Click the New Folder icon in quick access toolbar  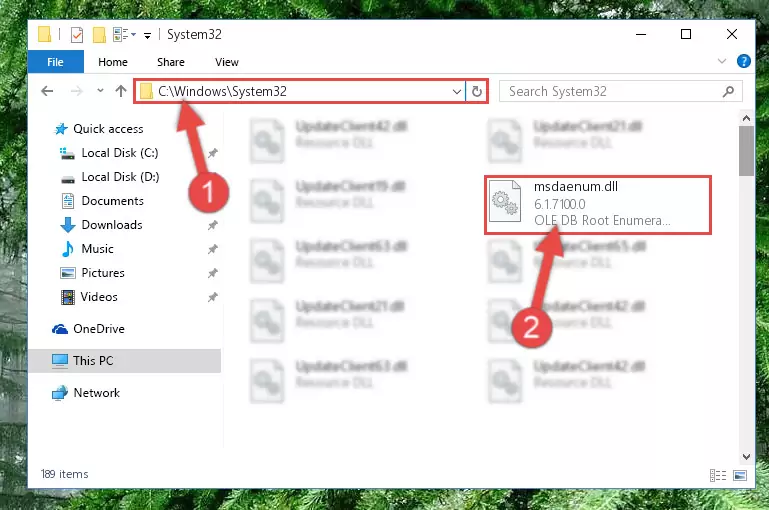pyautogui.click(x=99, y=35)
